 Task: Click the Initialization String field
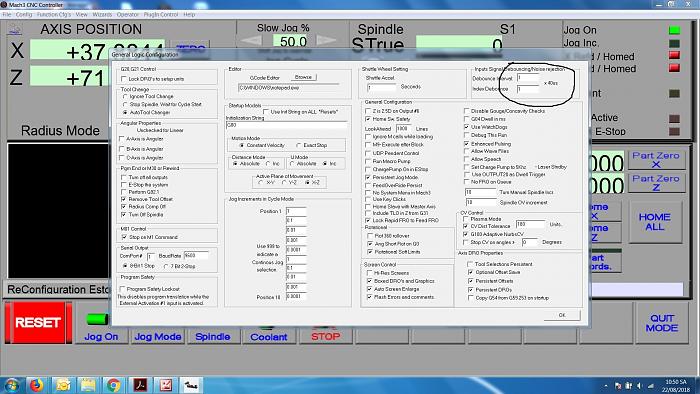[287, 125]
